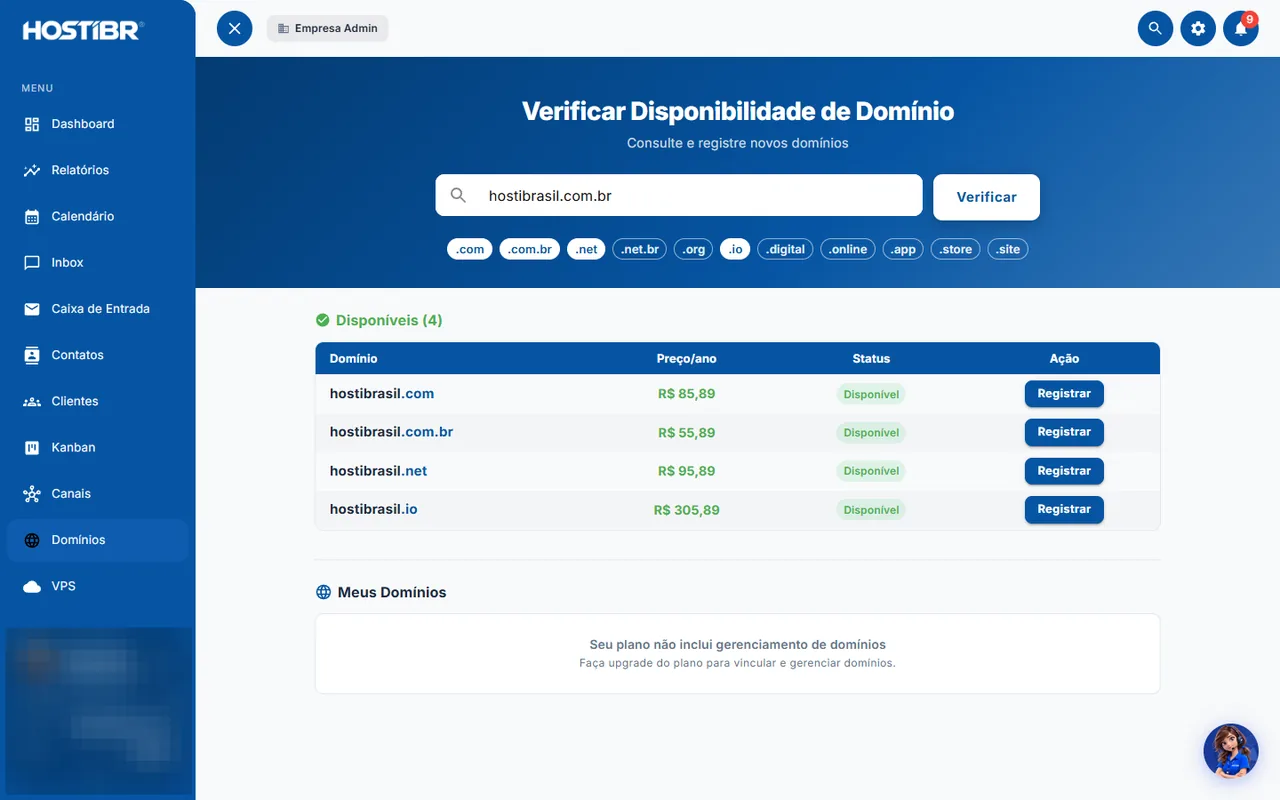This screenshot has width=1280, height=800.
Task: Click the Empresa Admin company chip
Action: (328, 28)
